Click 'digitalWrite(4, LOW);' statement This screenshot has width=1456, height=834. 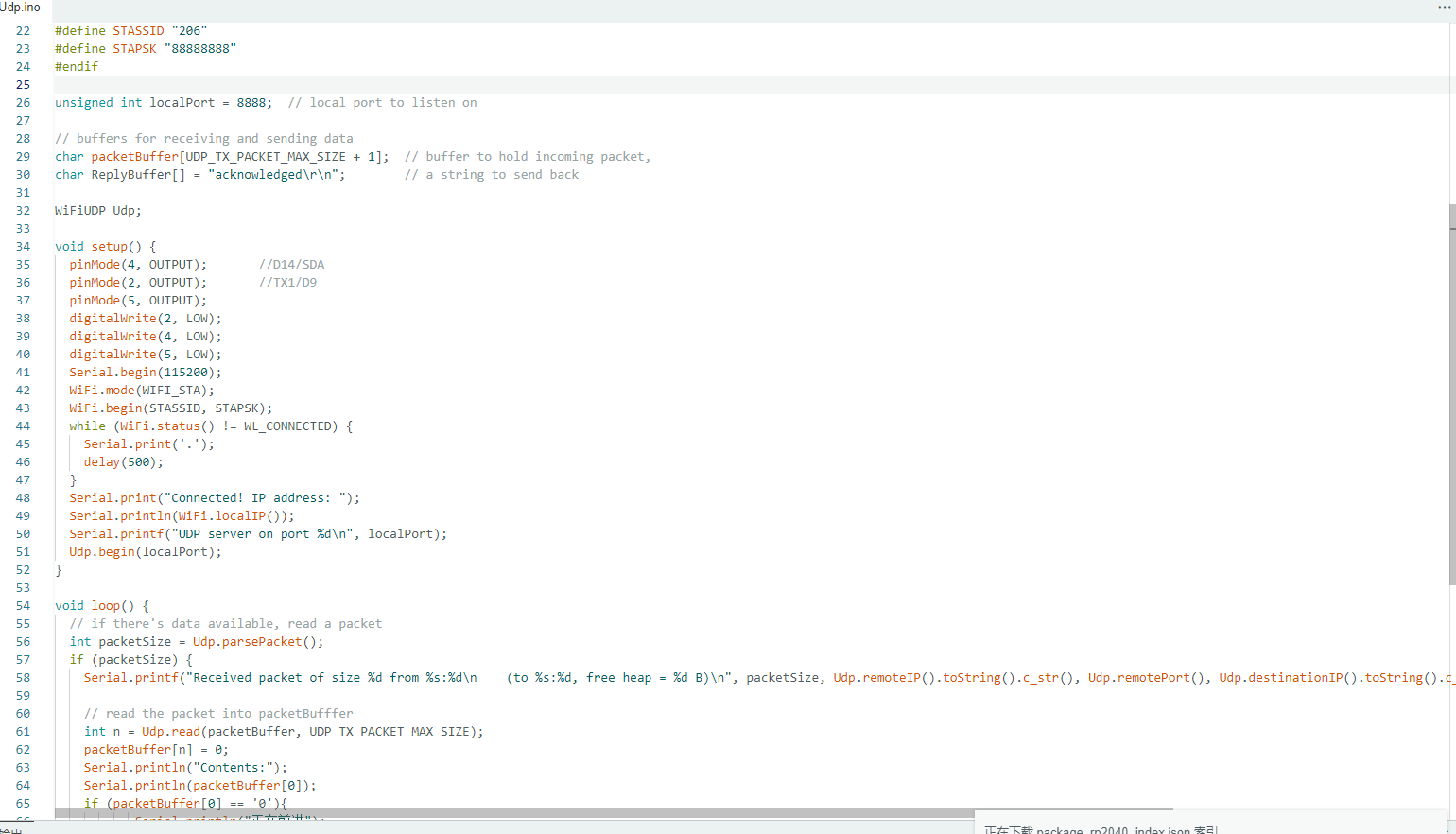(x=146, y=337)
